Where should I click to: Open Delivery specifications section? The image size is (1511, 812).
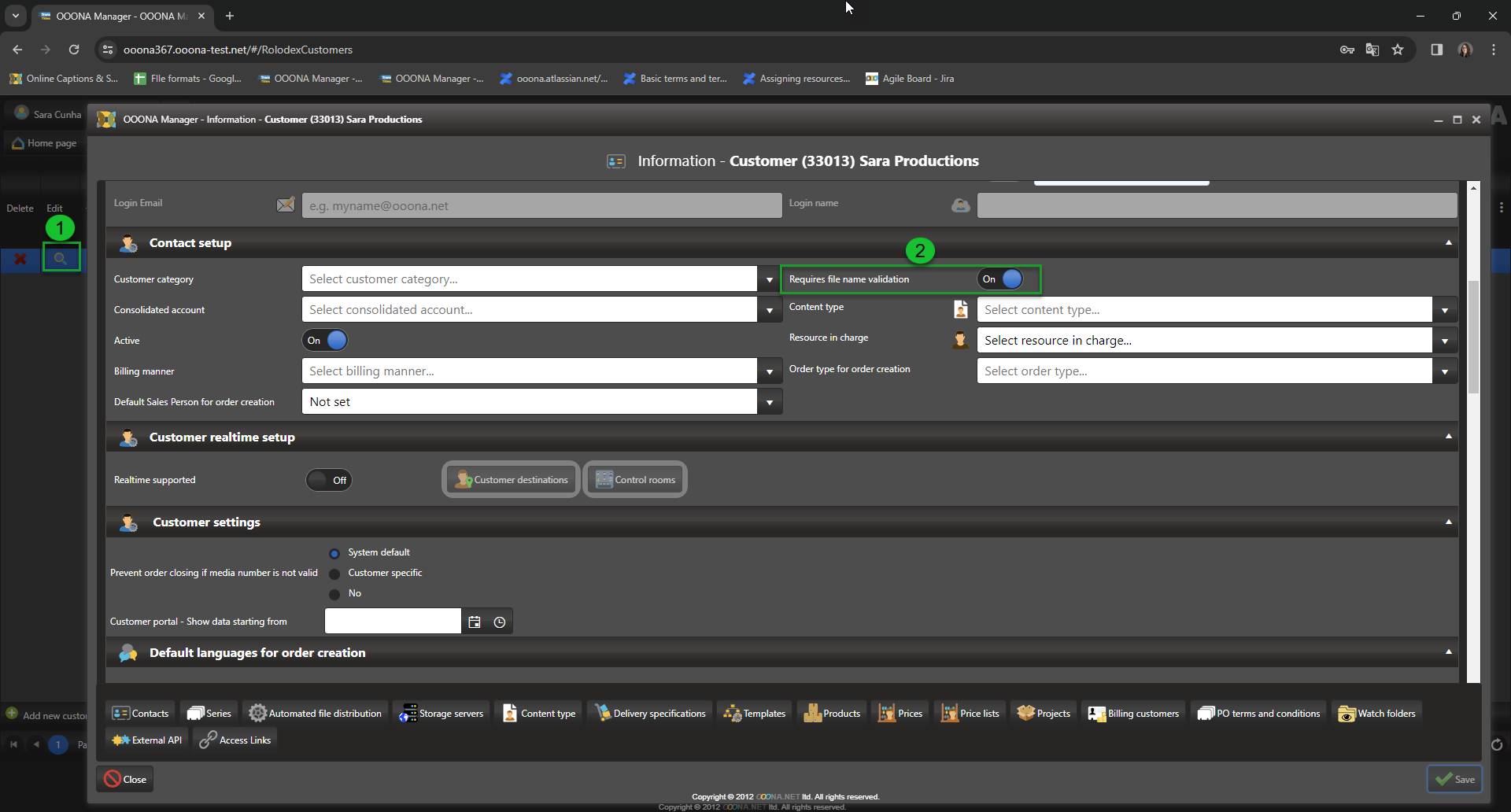click(x=650, y=714)
